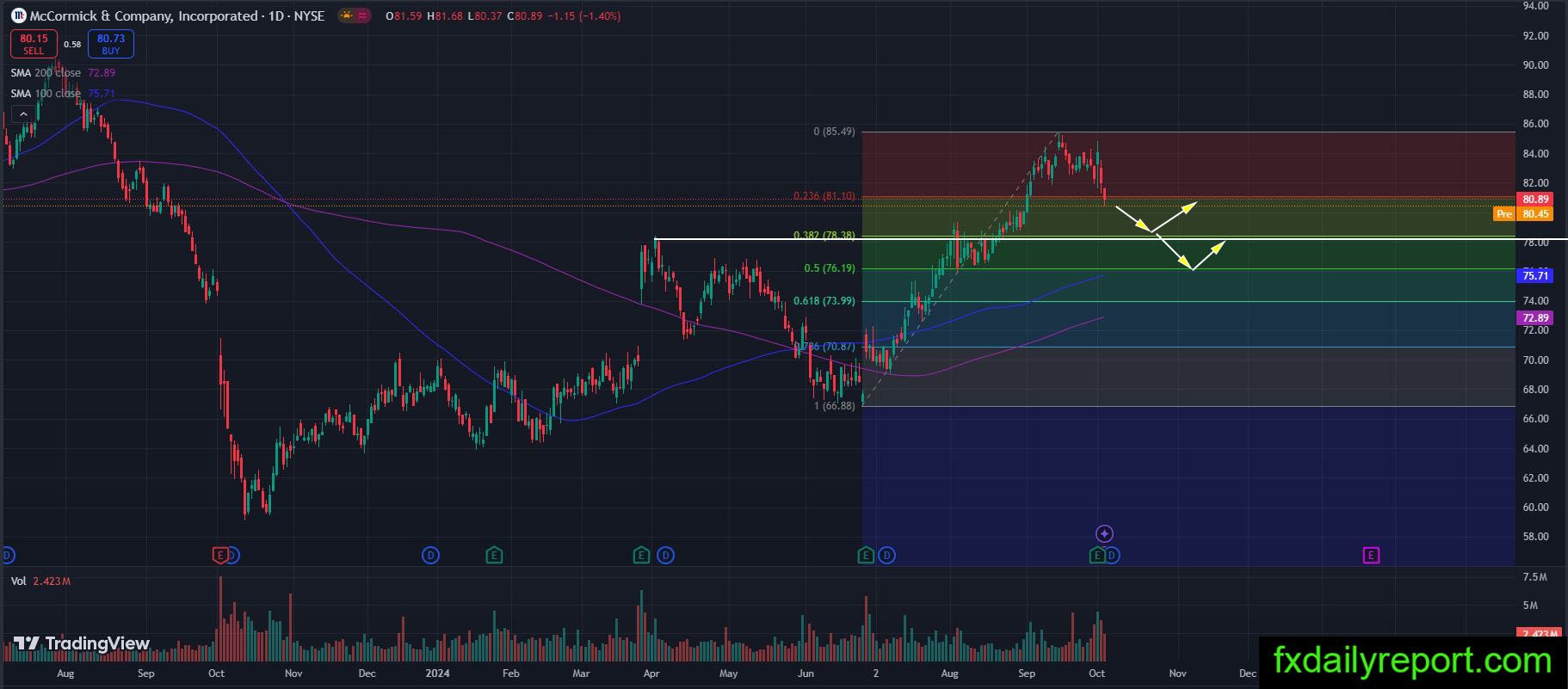Click the 2024 label on the time axis

[438, 674]
